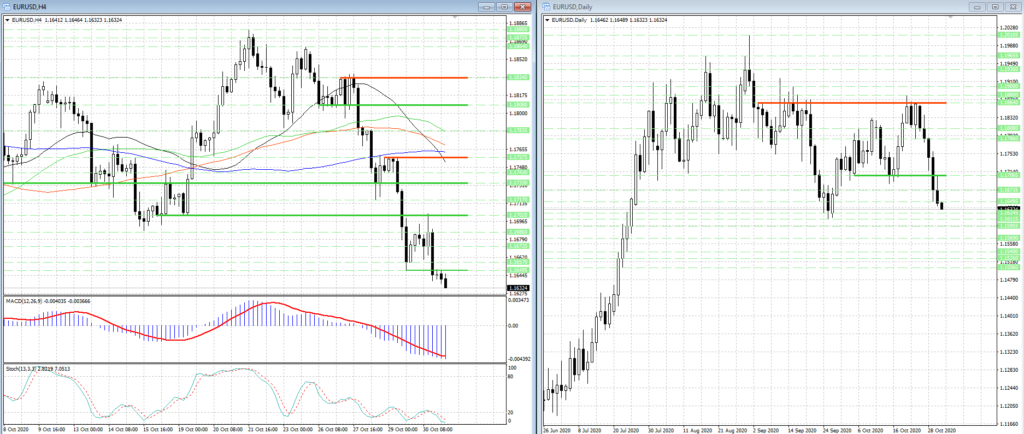Viewport: 1024px width, 434px height.
Task: Click the EURUSD,Daily window chart icon
Action: [545, 7]
